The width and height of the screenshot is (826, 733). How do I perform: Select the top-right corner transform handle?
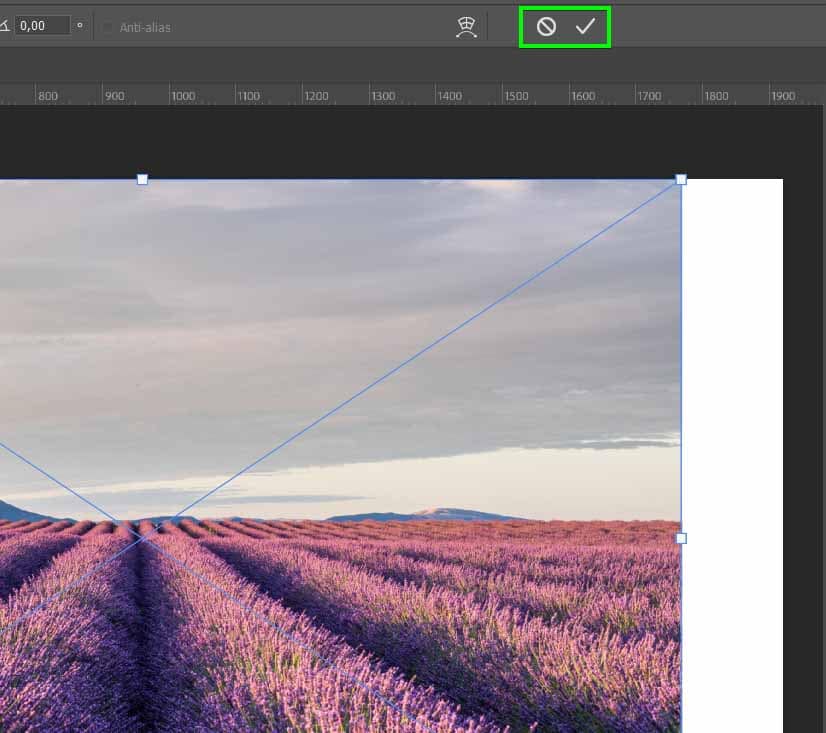click(681, 180)
